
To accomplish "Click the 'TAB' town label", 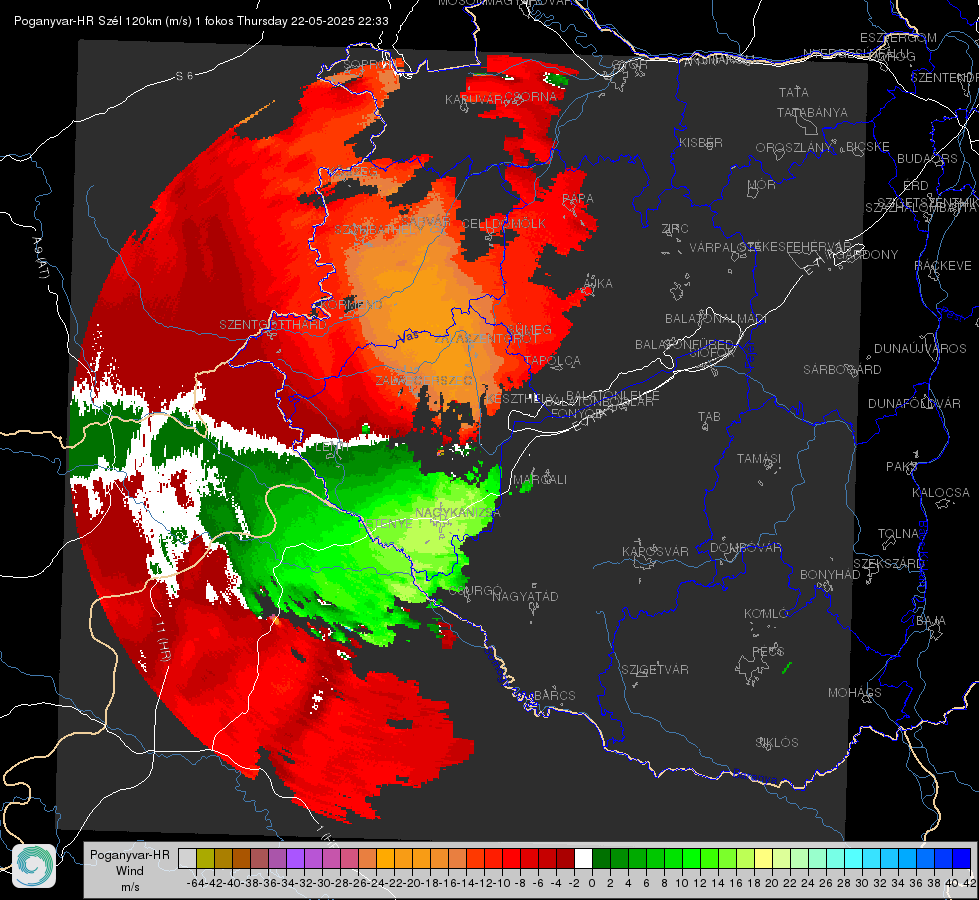I will [709, 417].
